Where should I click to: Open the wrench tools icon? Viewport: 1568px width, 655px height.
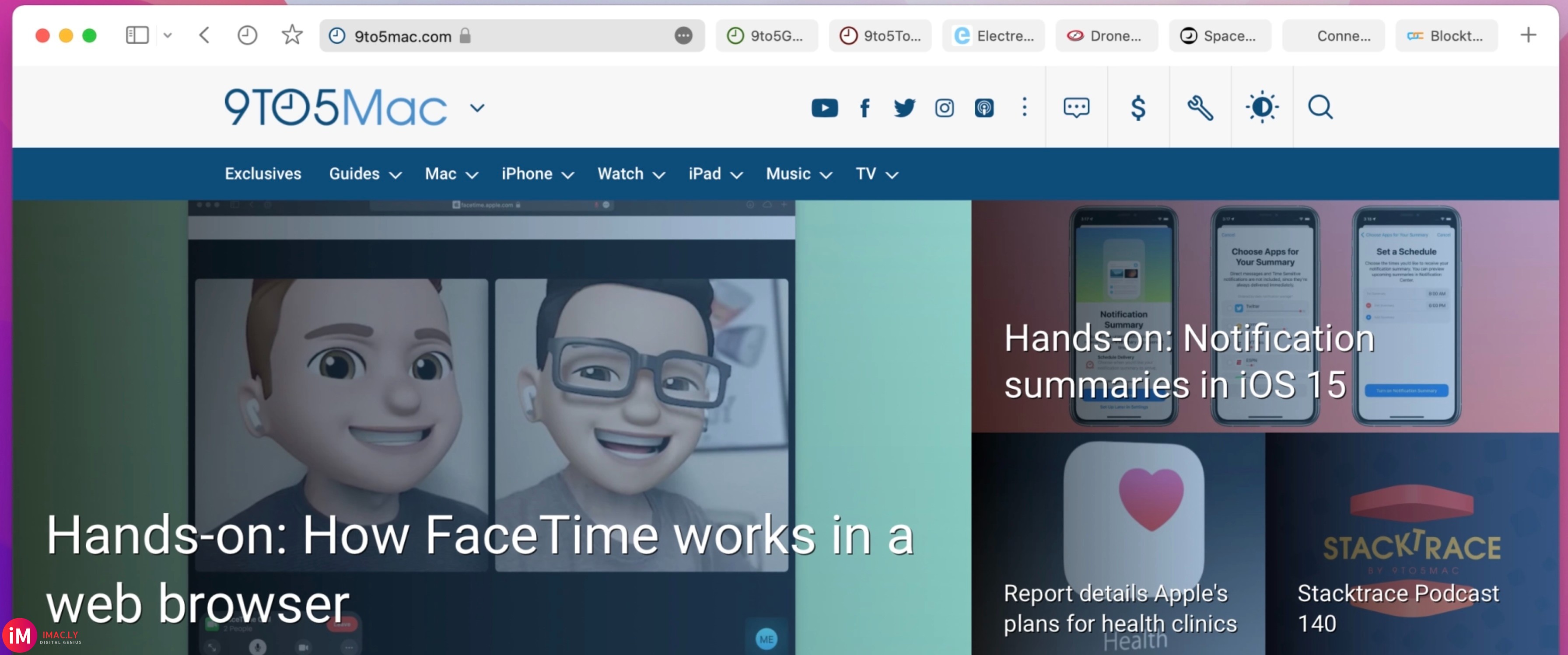pos(1200,108)
